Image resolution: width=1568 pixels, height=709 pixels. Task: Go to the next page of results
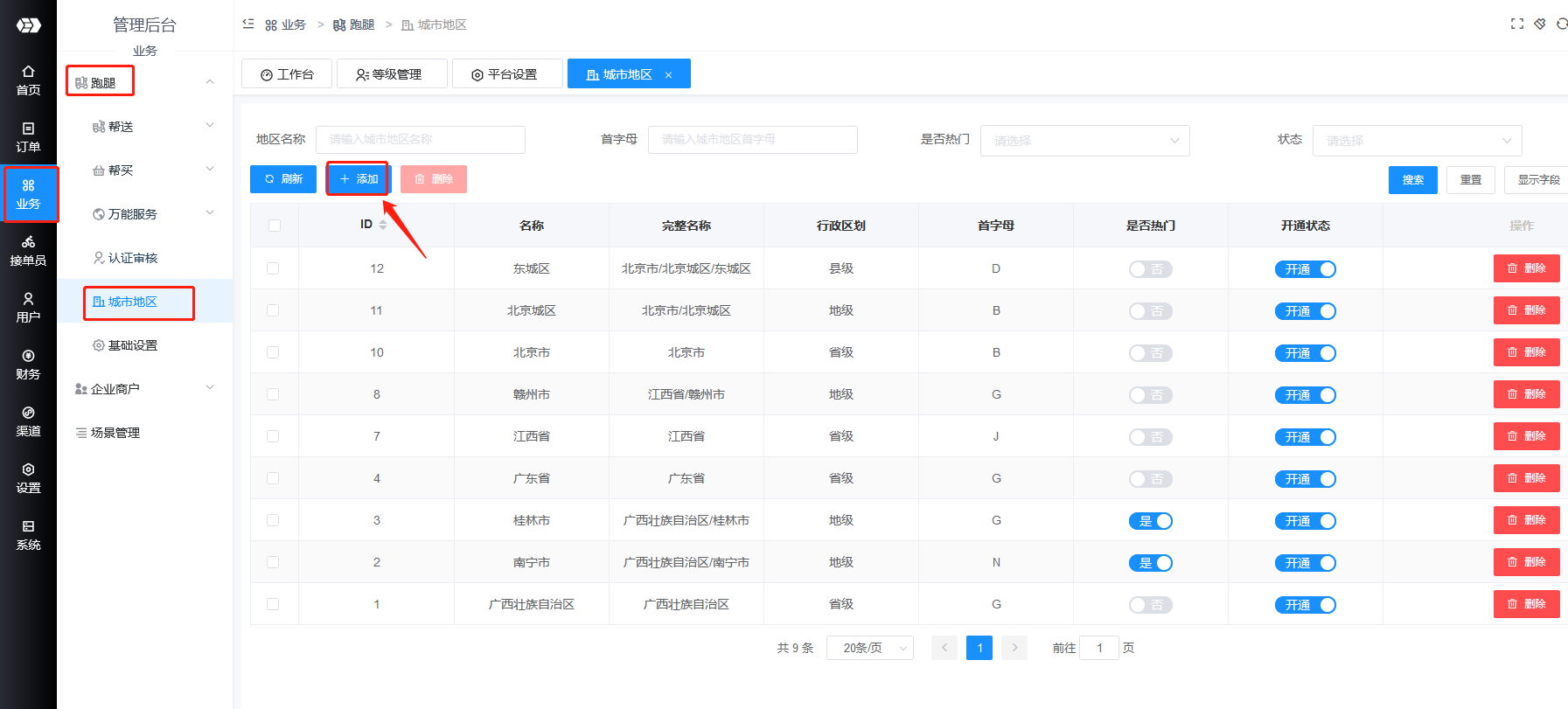click(x=1014, y=648)
